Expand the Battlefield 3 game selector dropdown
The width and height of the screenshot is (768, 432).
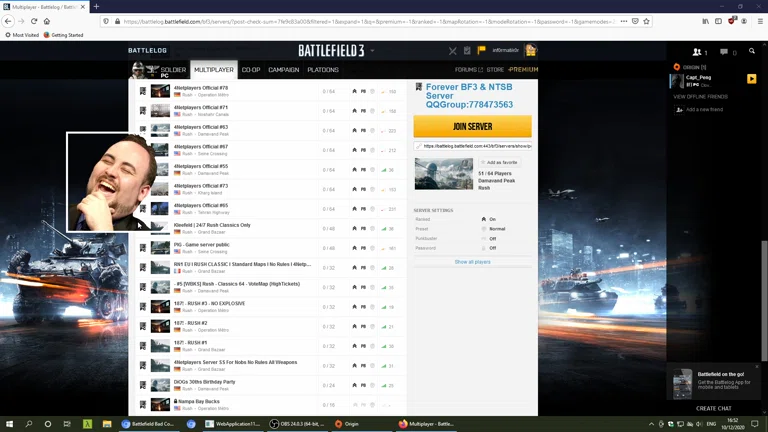point(372,50)
